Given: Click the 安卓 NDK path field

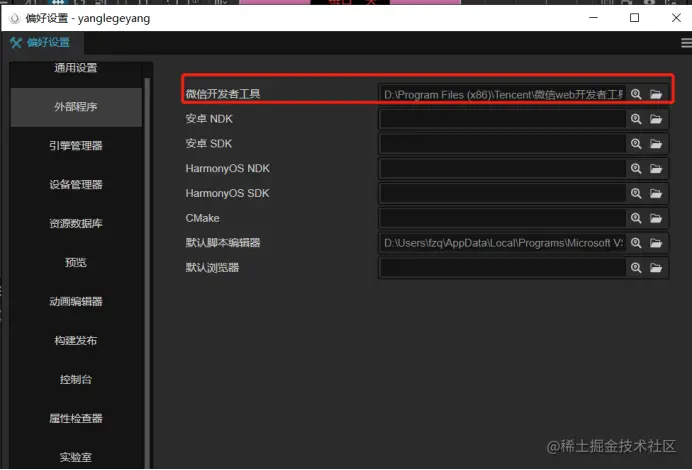Looking at the screenshot, I should click(503, 119).
